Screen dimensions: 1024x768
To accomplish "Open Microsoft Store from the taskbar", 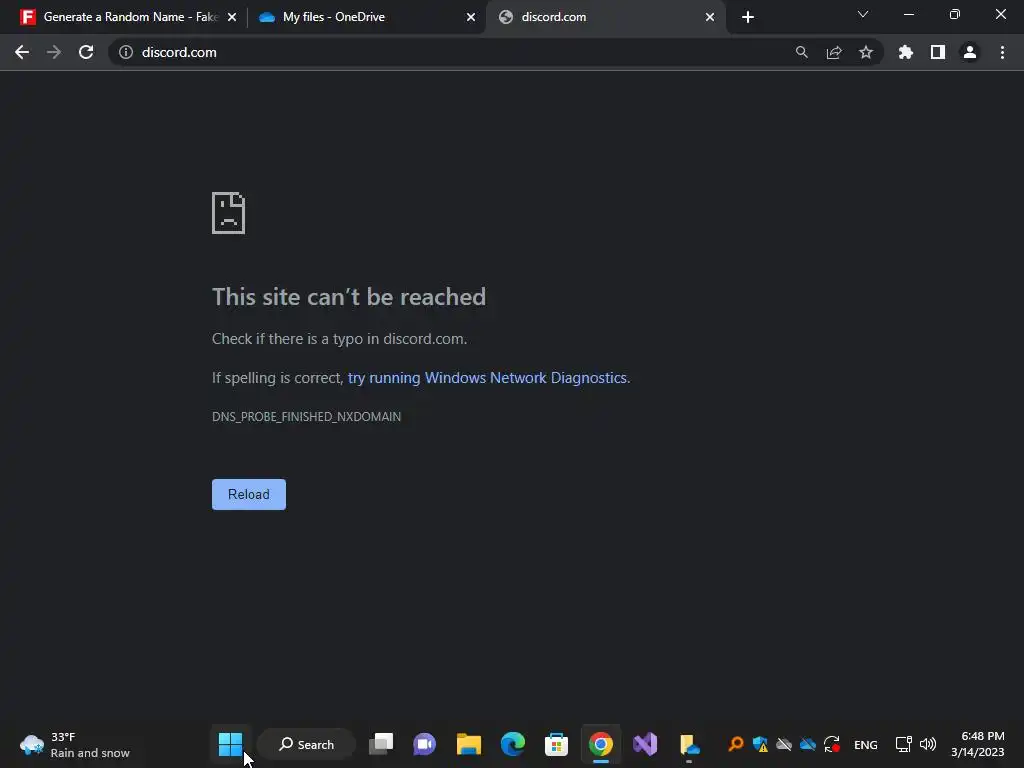I will (556, 744).
